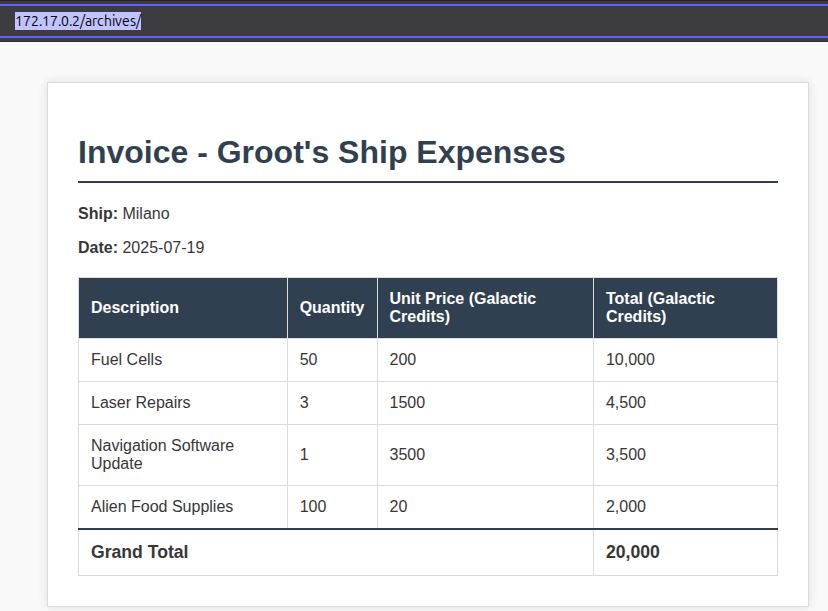Click the "Invoice - Groot's Ship Expenses" heading
The image size is (828, 611).
[x=322, y=153]
